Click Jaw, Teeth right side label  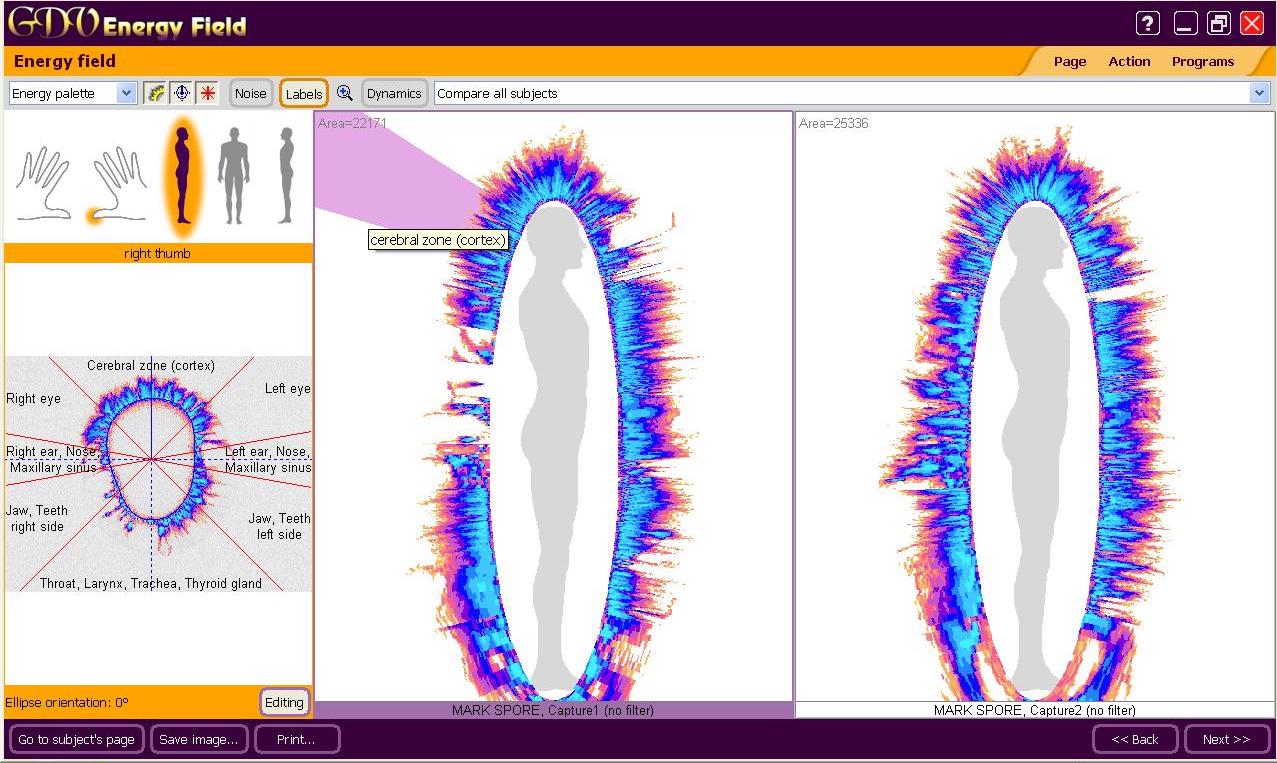(37, 518)
